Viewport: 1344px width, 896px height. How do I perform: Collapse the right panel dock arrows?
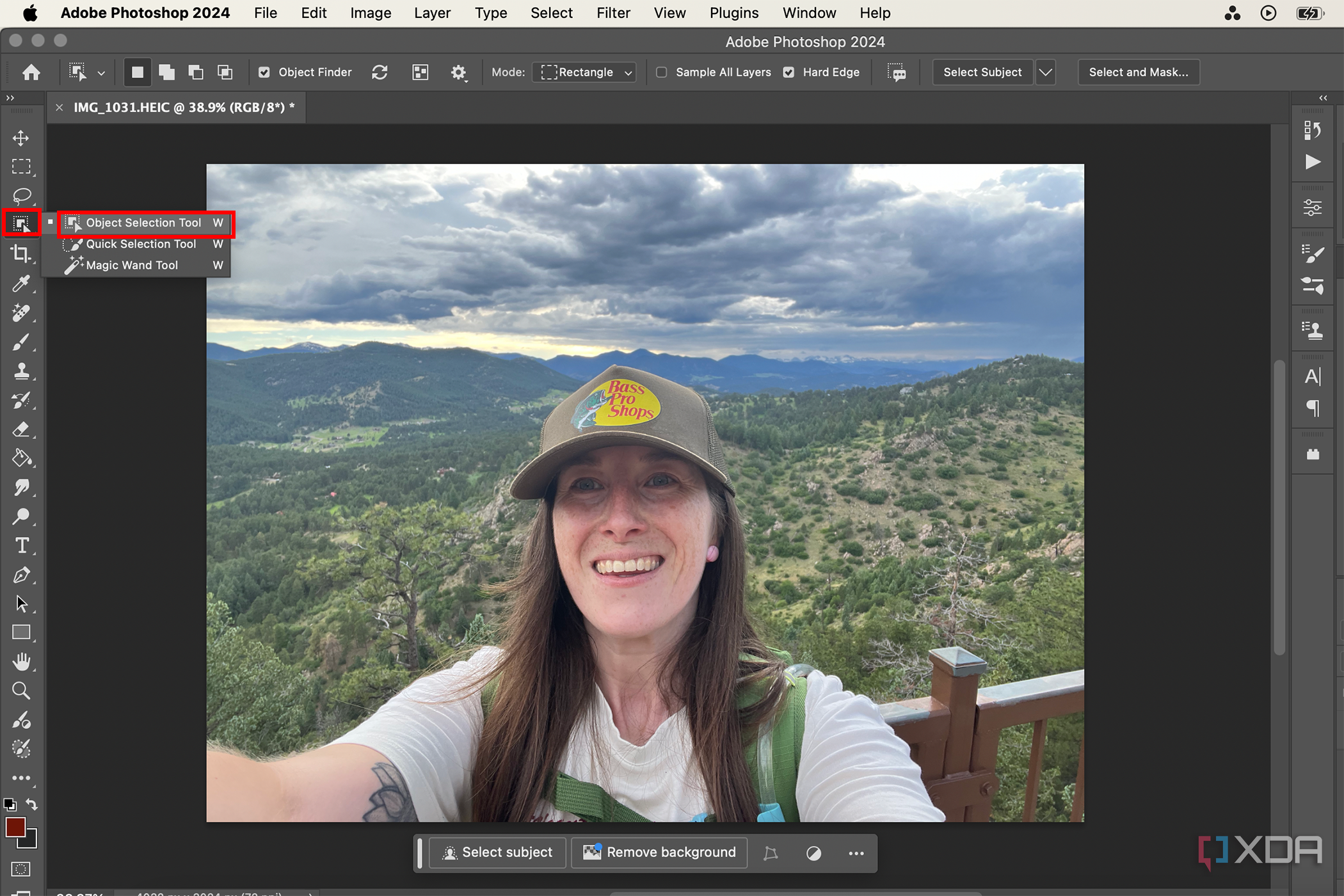tap(1324, 98)
